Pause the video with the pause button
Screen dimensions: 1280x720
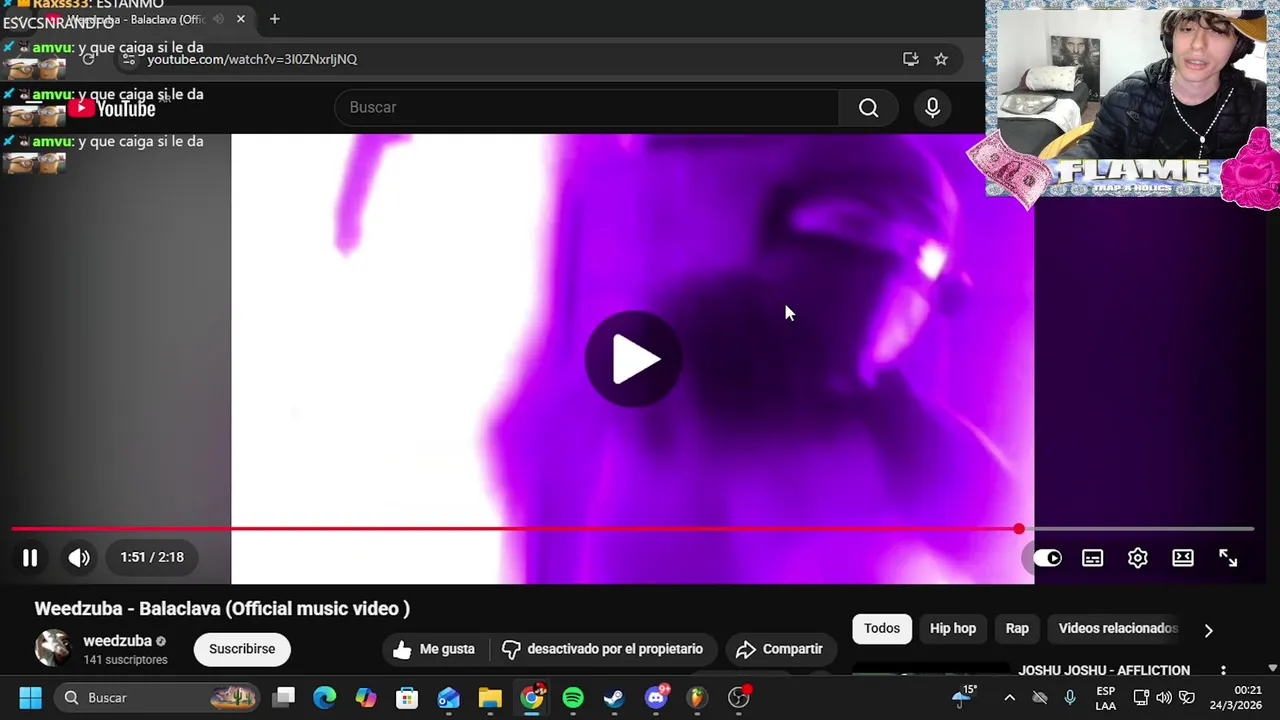coord(30,558)
